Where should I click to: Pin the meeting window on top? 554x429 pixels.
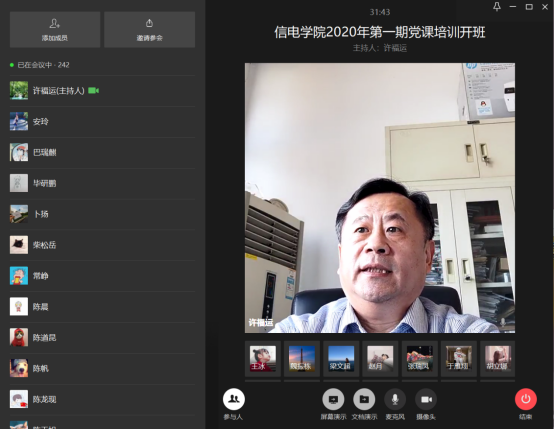tap(497, 7)
